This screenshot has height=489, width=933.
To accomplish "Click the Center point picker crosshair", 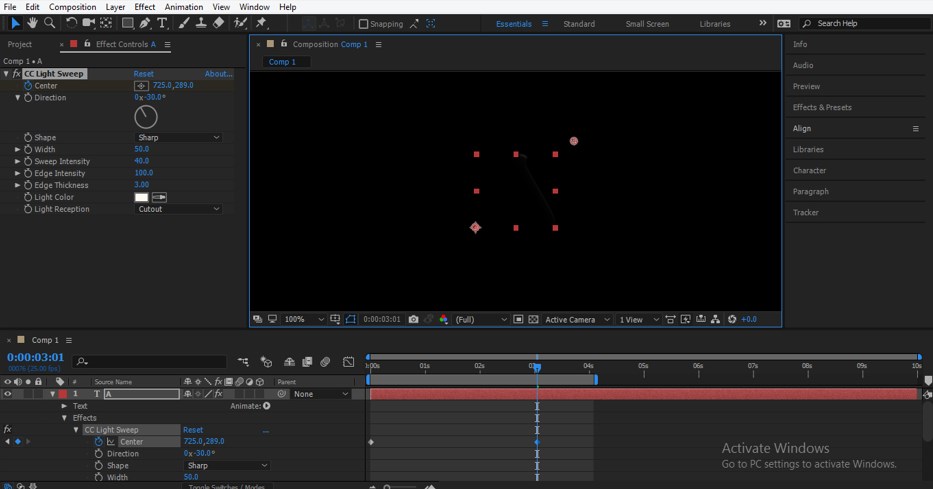I will 142,86.
